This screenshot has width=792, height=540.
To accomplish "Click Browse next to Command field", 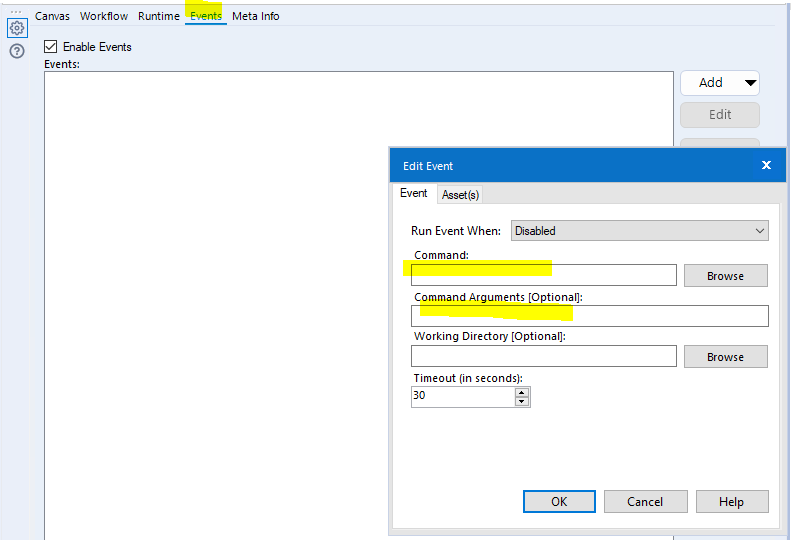I will 725,276.
